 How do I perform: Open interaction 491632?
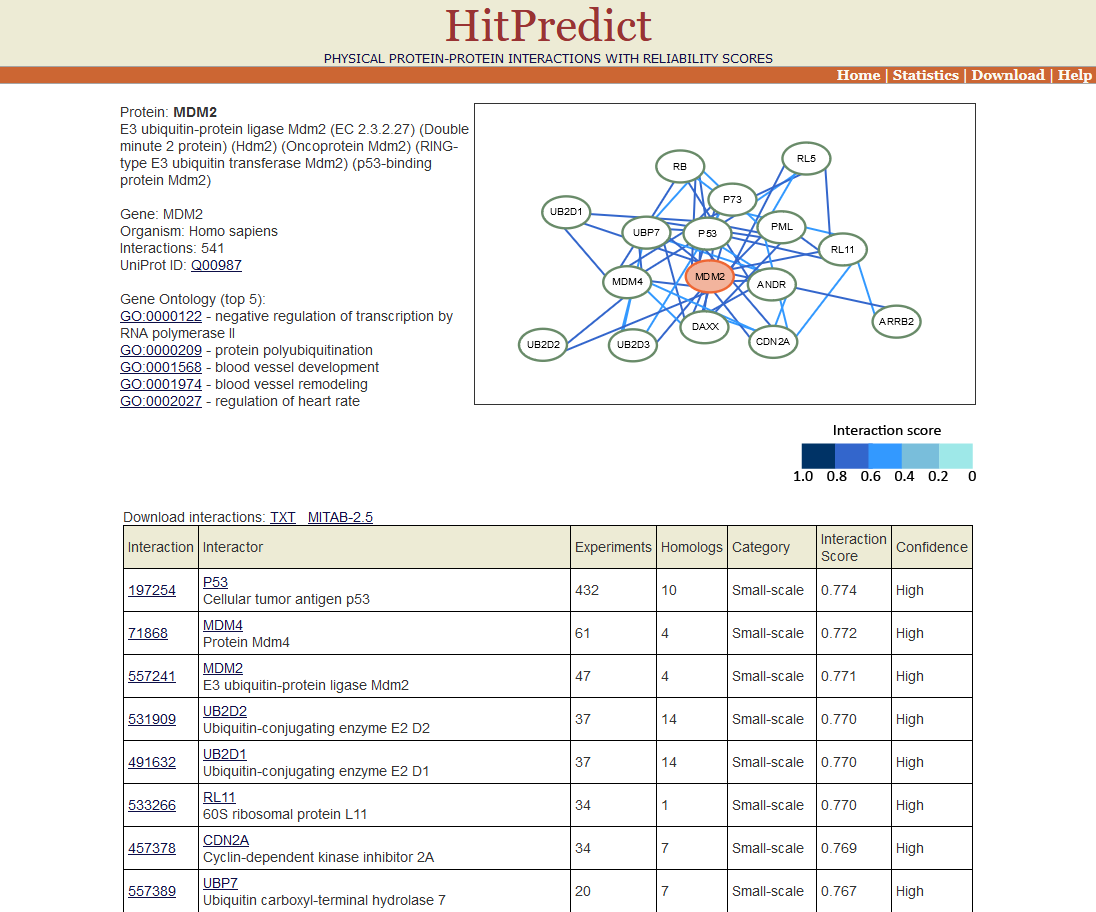pos(152,762)
